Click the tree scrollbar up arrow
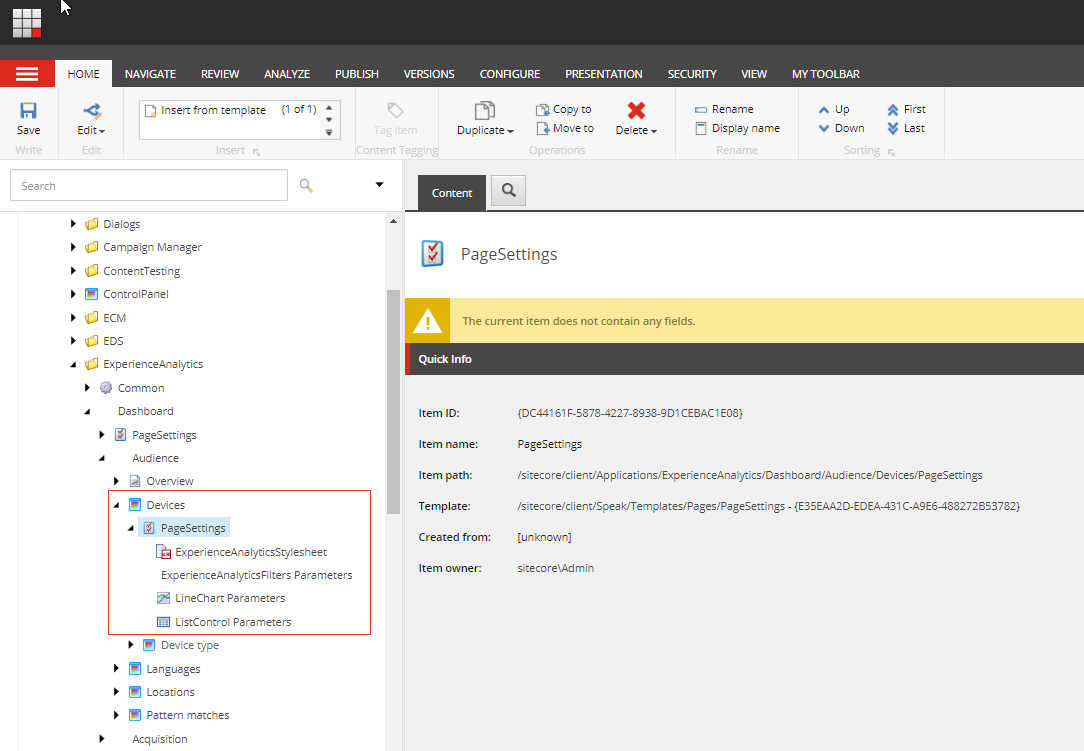The height and width of the screenshot is (751, 1084). tap(393, 221)
